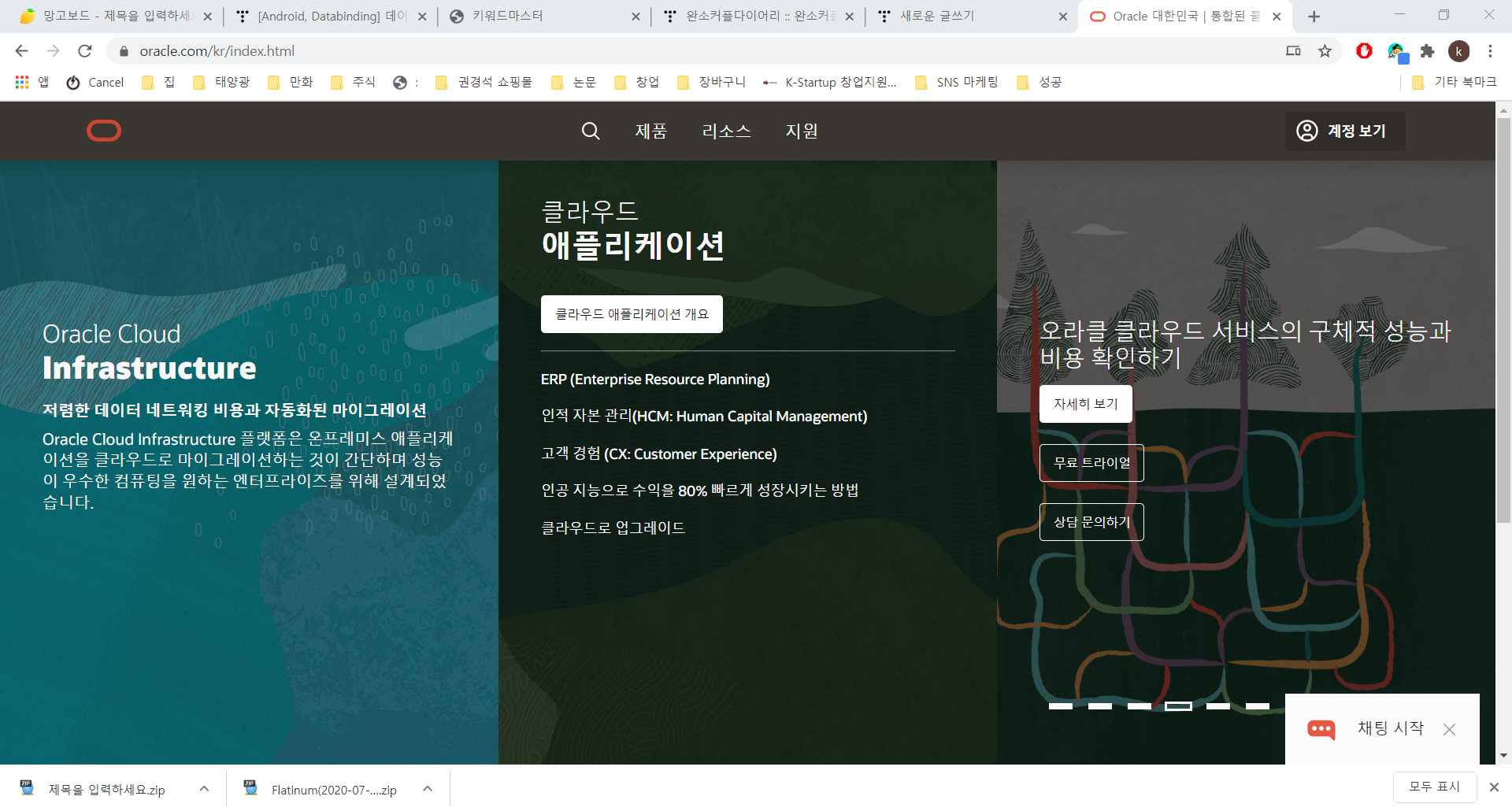Open the K-Startup 창업지원 bookmark
Image resolution: width=1512 pixels, height=811 pixels.
(x=829, y=82)
